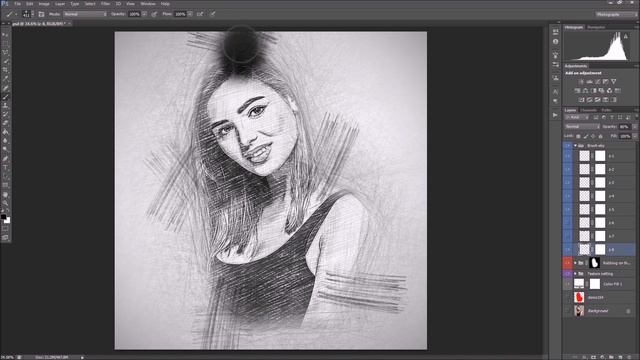This screenshot has width=640, height=360.
Task: Select the Clone Stamp tool
Action: (x=5, y=106)
